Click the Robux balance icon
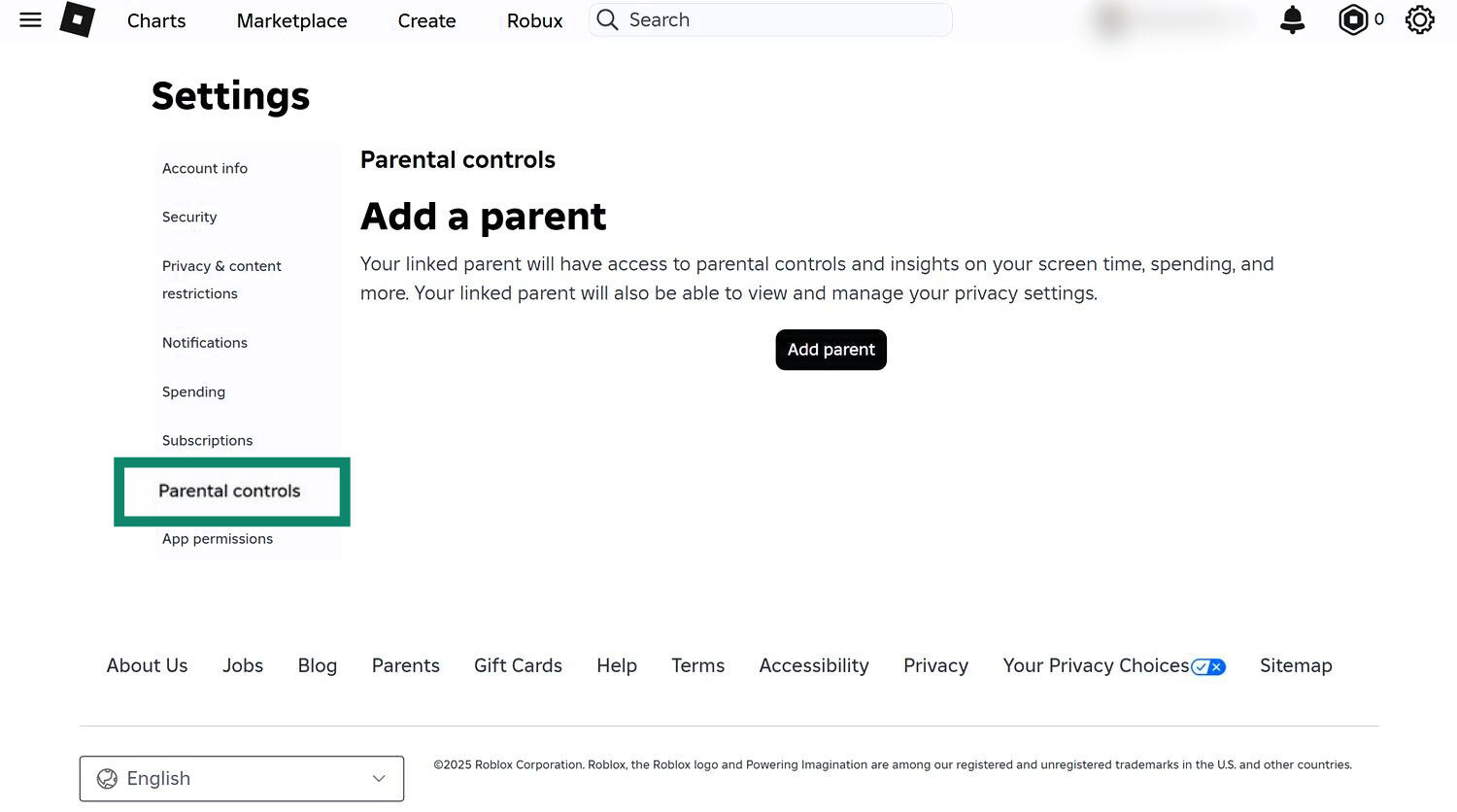The height and width of the screenshot is (812, 1457). click(1354, 19)
